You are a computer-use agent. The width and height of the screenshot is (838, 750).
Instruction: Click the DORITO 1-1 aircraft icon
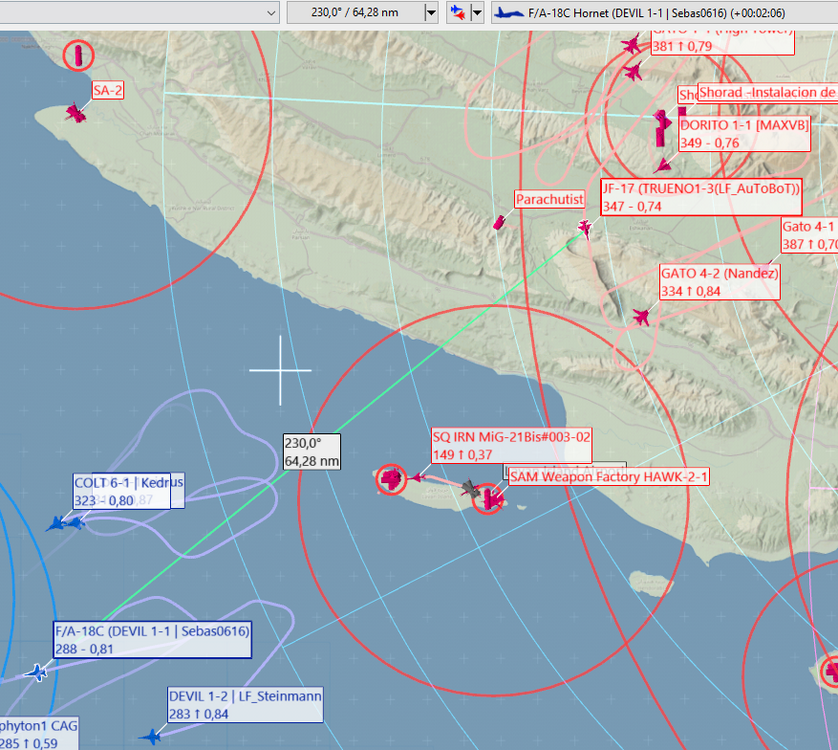point(662,165)
